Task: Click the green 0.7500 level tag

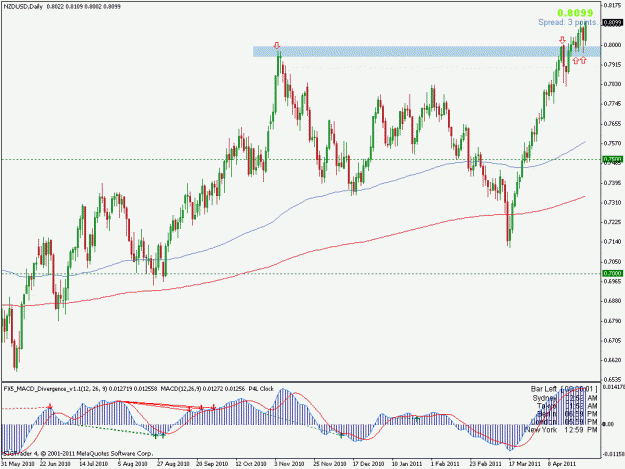Action: (613, 159)
